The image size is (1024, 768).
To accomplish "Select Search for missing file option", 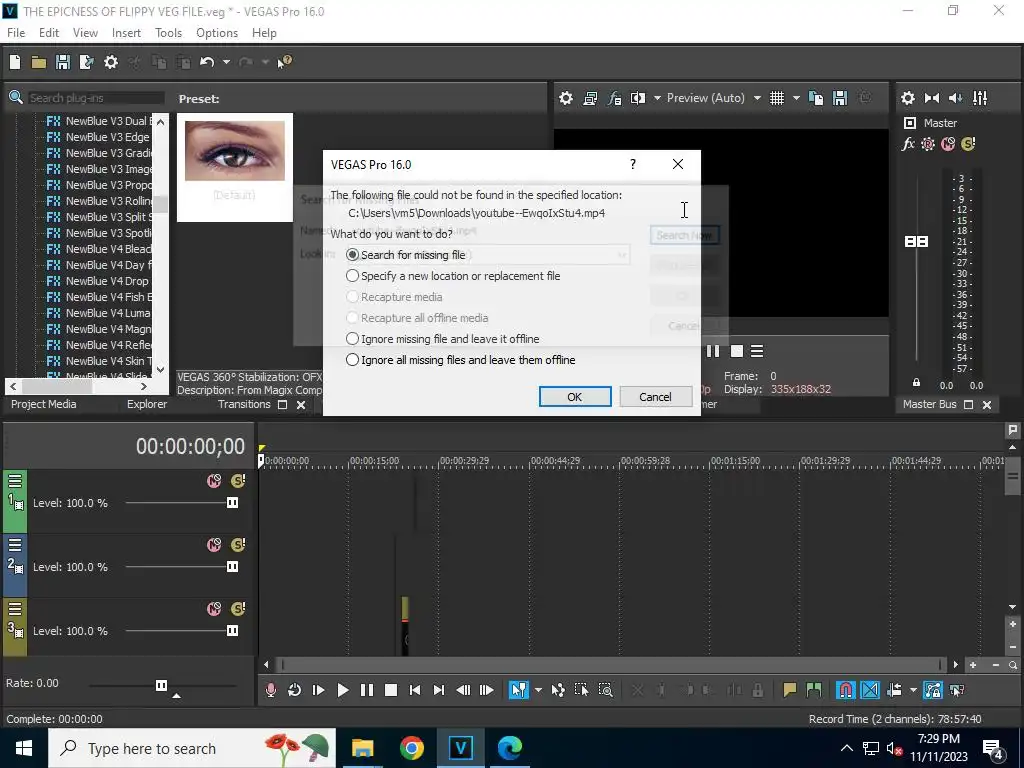I will 353,255.
